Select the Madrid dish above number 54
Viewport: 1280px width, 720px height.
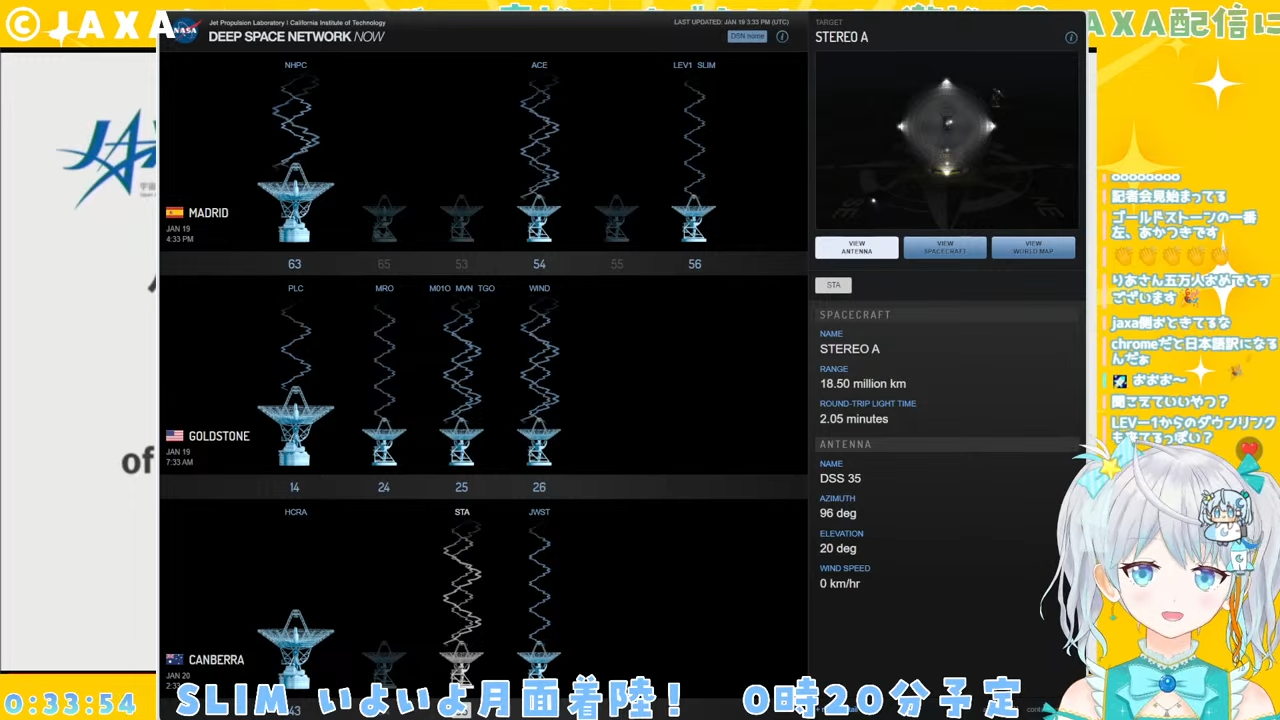pos(539,219)
